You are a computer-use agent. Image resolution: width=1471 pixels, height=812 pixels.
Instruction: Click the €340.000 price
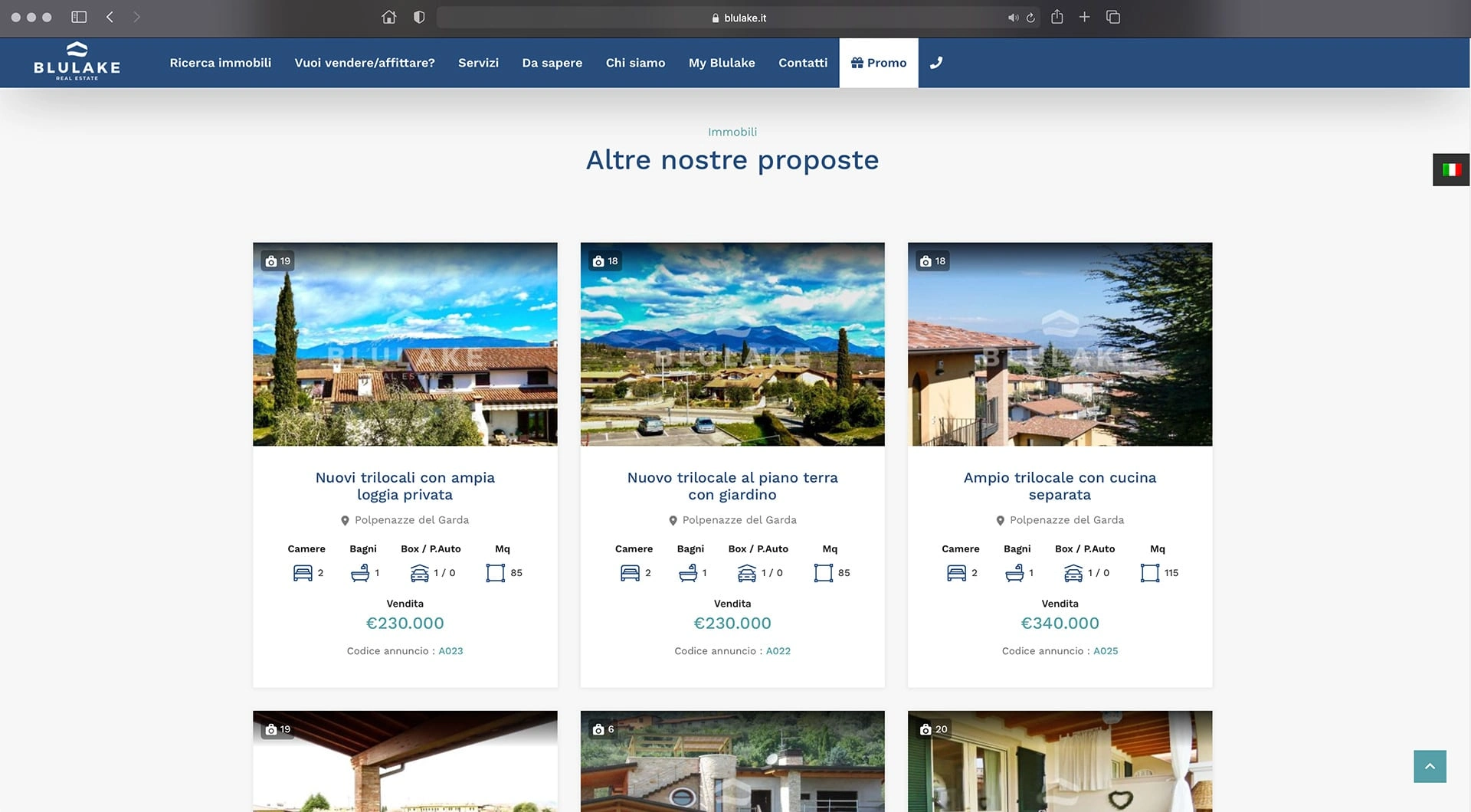point(1060,624)
